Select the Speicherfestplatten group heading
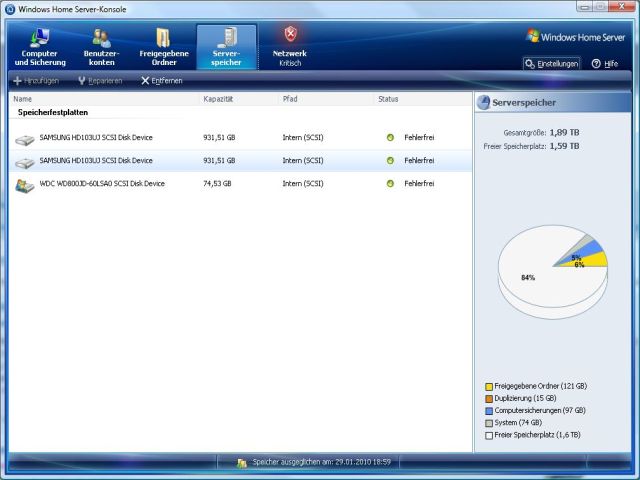The image size is (640, 480). (53, 112)
